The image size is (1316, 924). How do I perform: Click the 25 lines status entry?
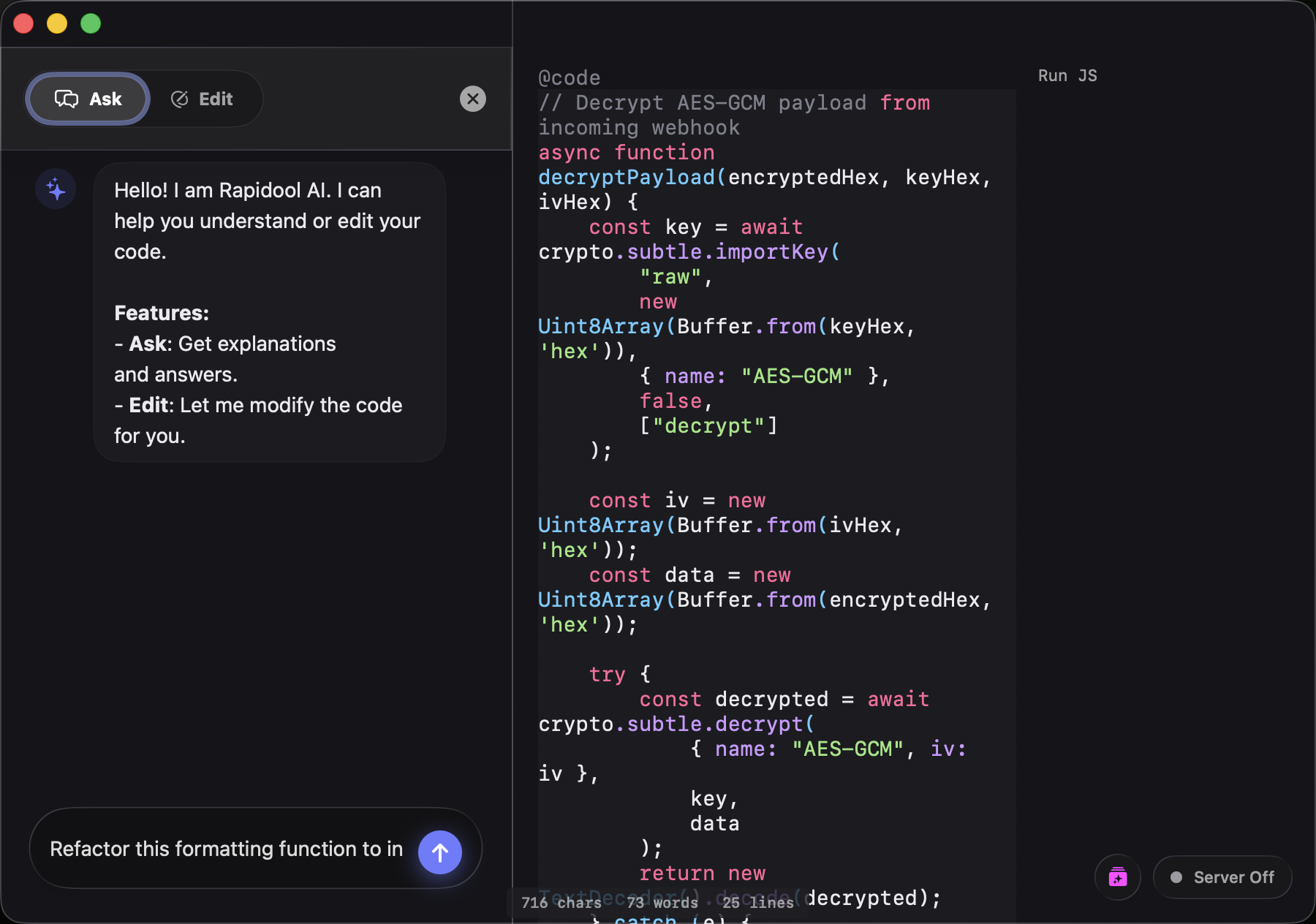(x=758, y=903)
